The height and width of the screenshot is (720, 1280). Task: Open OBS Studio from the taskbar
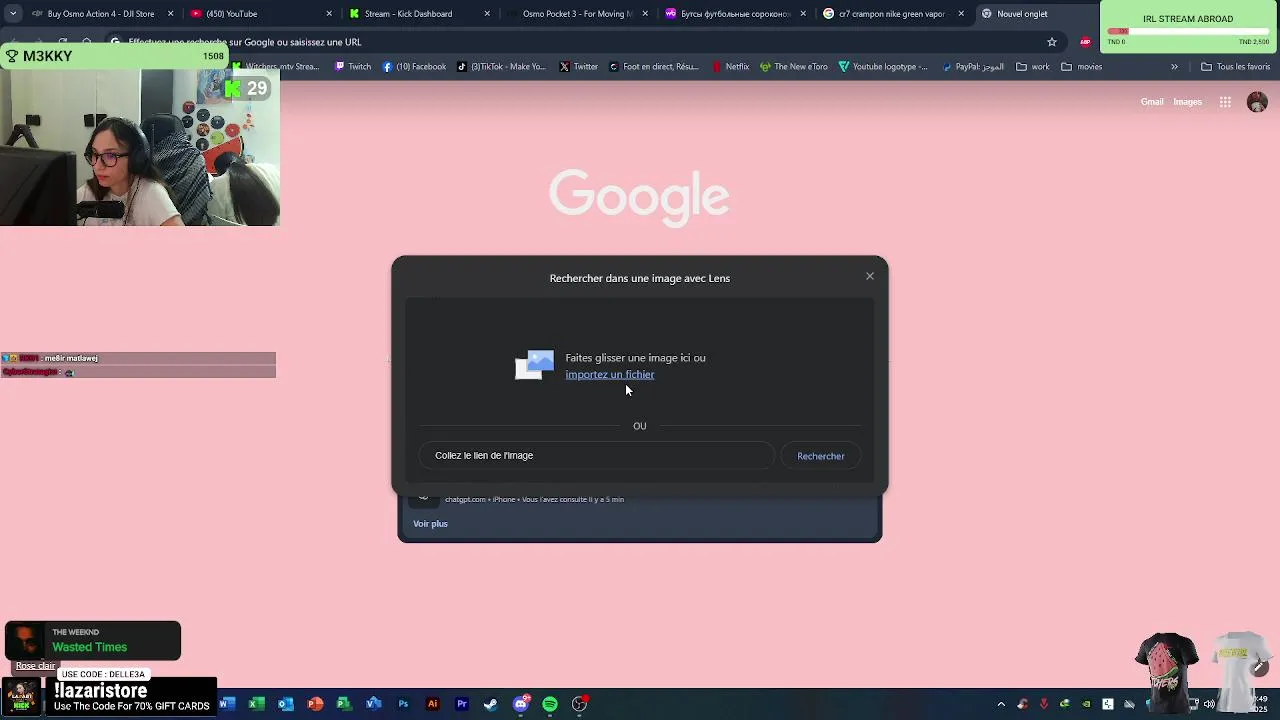click(x=579, y=704)
